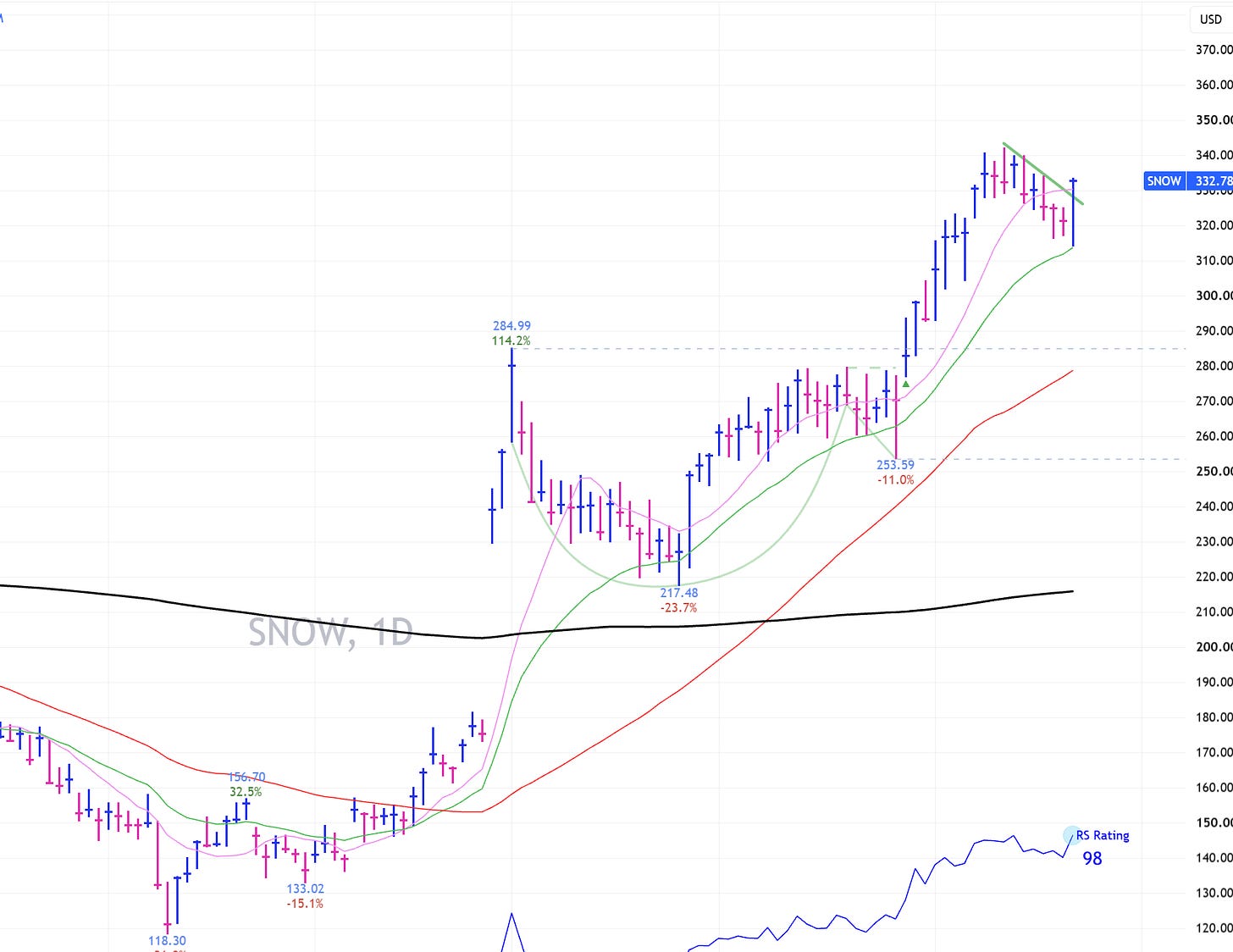Open the USD currency selector
The width and height of the screenshot is (1233, 952).
point(1211,19)
